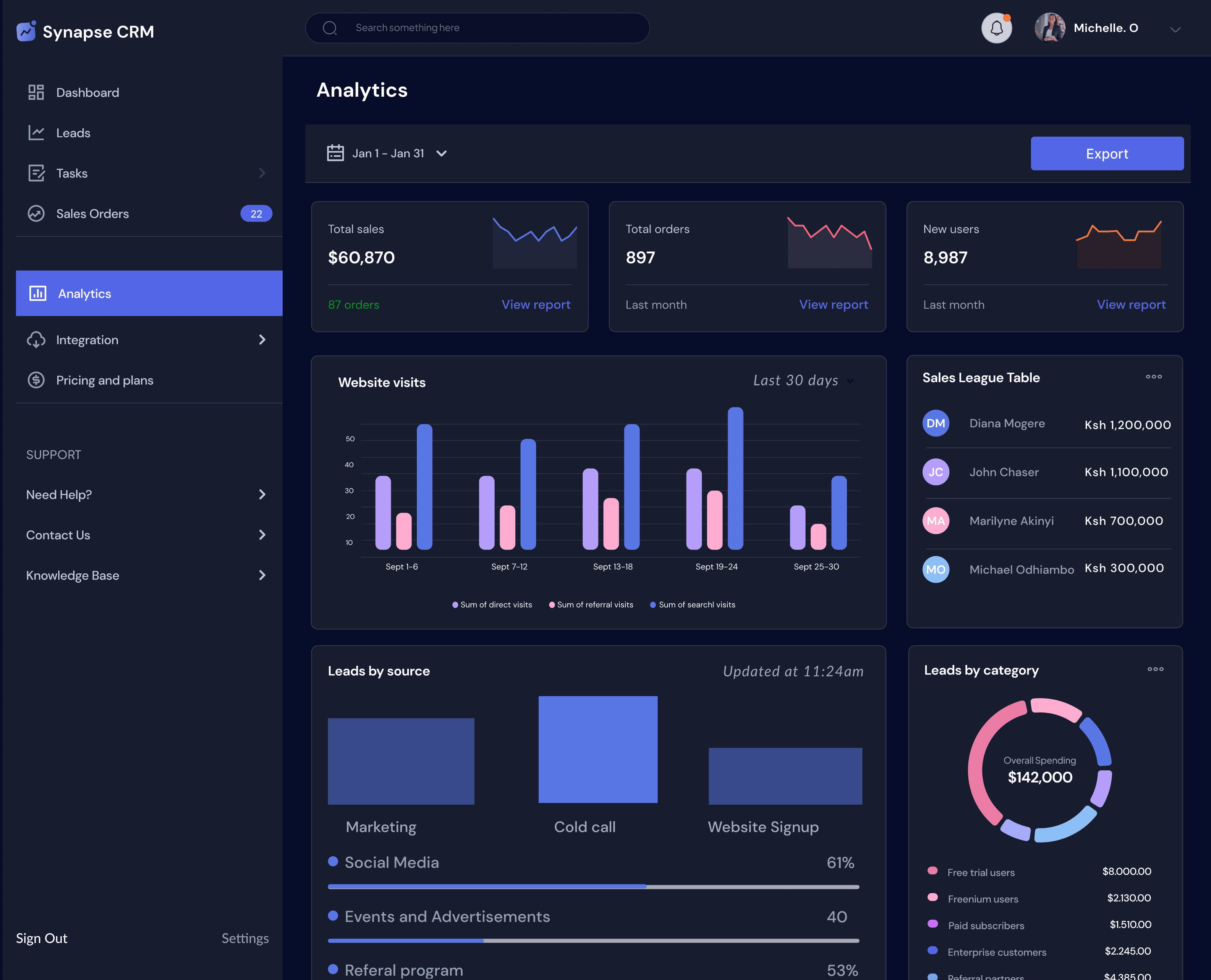The width and height of the screenshot is (1211, 980).
Task: Click the 87 orders link
Action: (x=353, y=304)
